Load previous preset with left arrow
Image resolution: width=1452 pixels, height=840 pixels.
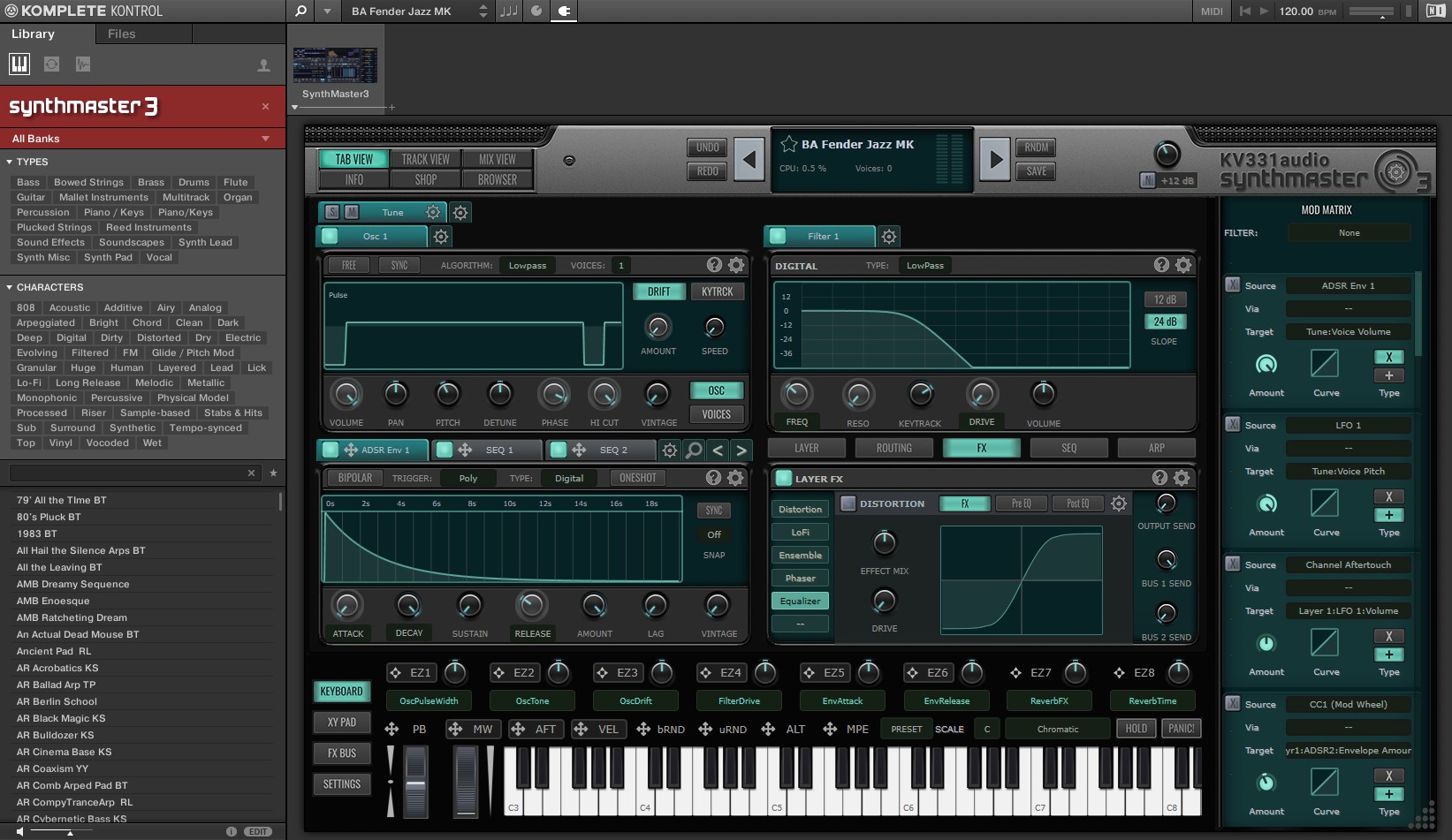pos(749,160)
